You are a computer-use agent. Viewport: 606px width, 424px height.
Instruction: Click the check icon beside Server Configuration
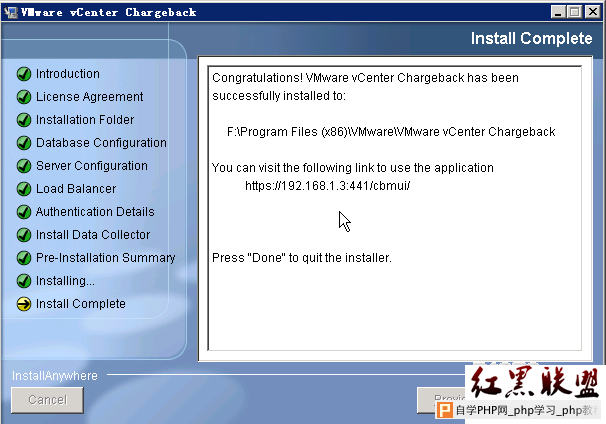pyautogui.click(x=24, y=166)
